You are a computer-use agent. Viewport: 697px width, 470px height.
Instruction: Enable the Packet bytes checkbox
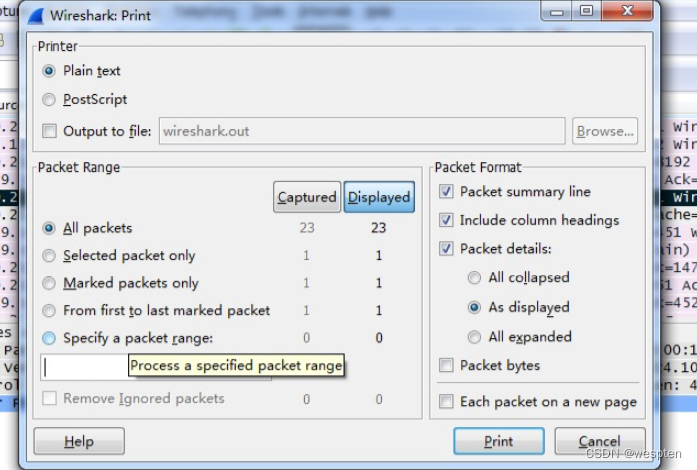(446, 366)
